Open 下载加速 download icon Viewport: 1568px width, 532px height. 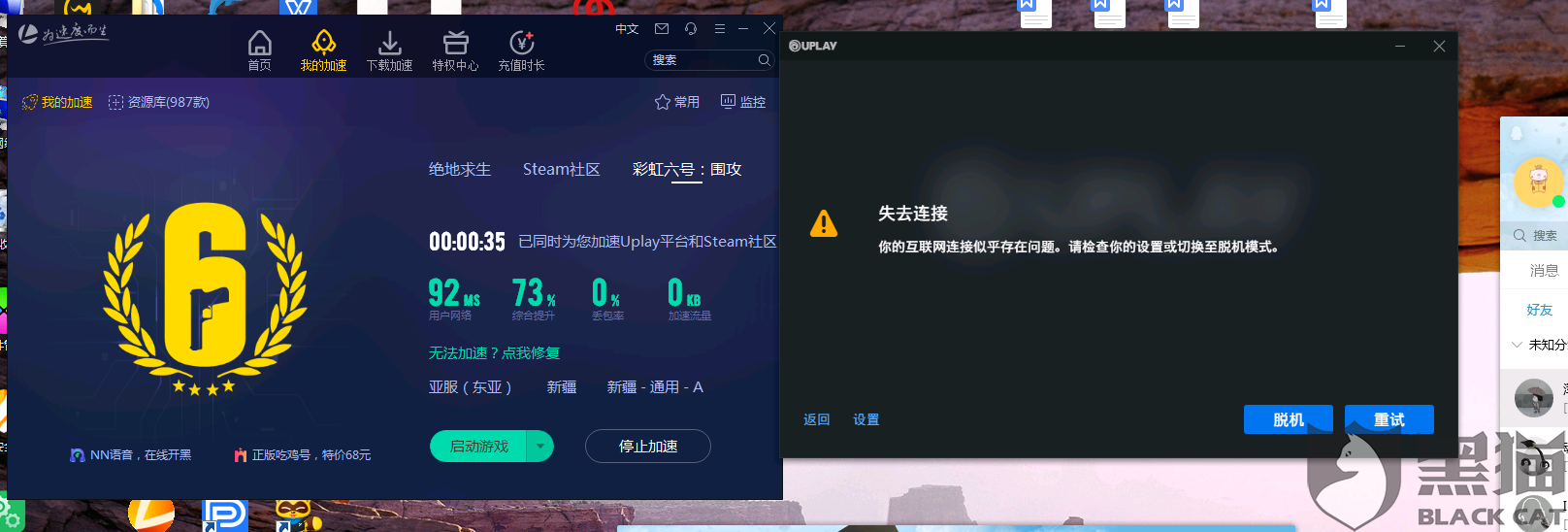(x=389, y=43)
